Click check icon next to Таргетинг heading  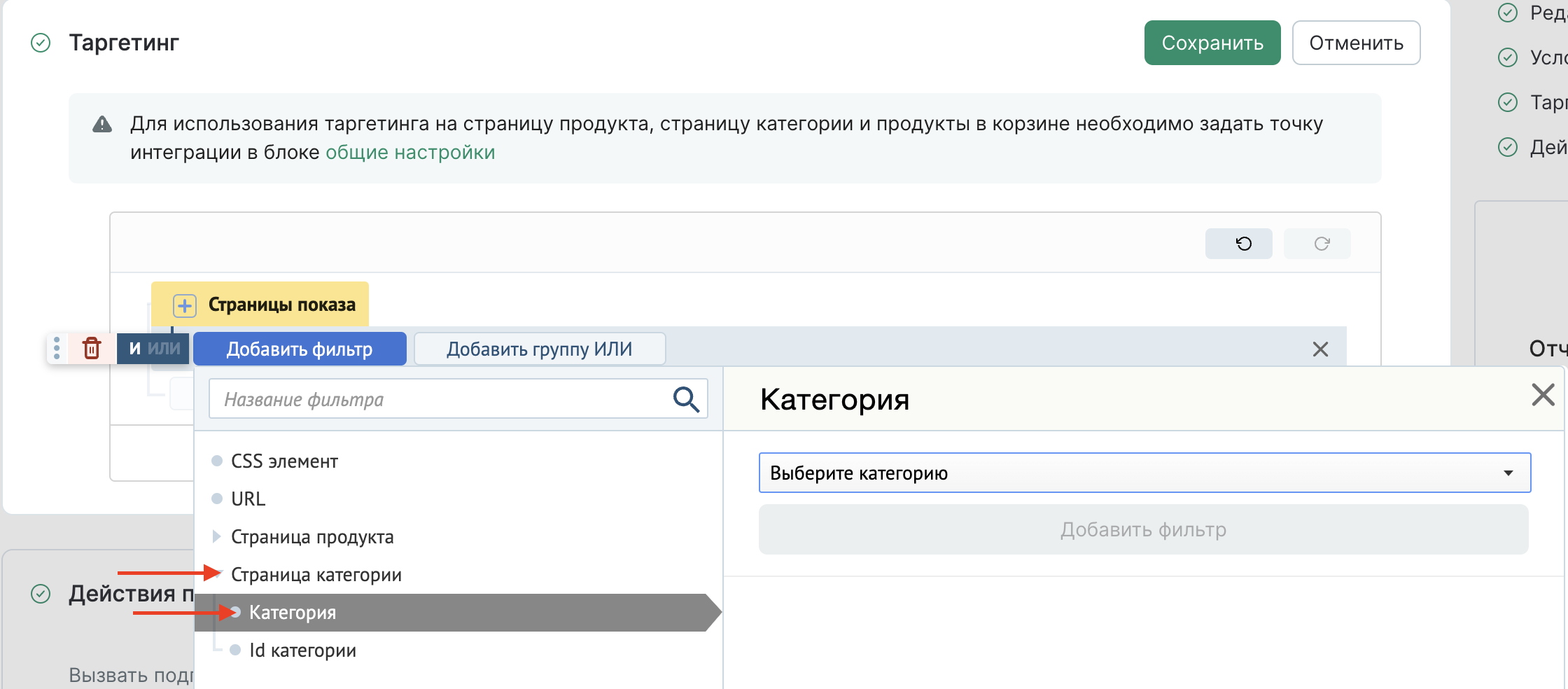[x=41, y=43]
